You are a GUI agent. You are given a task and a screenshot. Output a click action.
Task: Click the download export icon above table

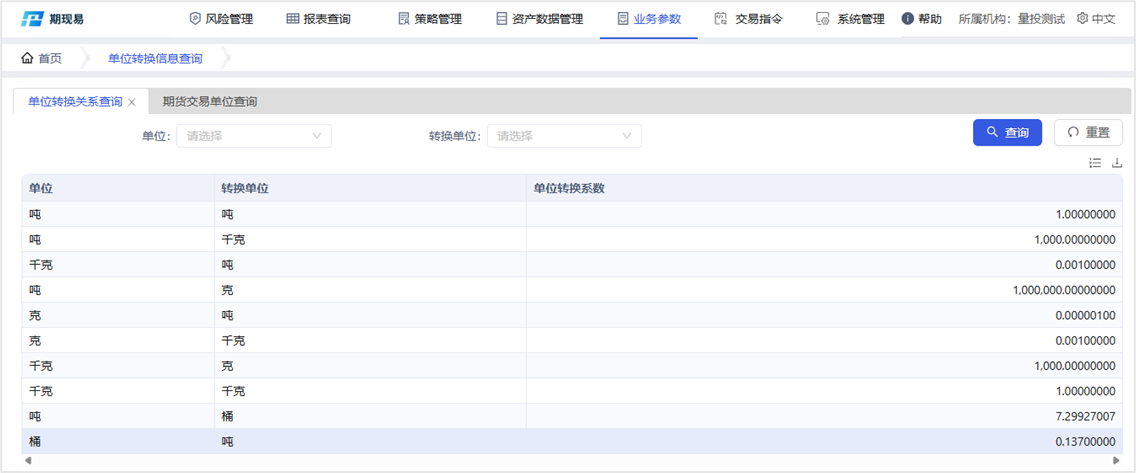pyautogui.click(x=1117, y=163)
